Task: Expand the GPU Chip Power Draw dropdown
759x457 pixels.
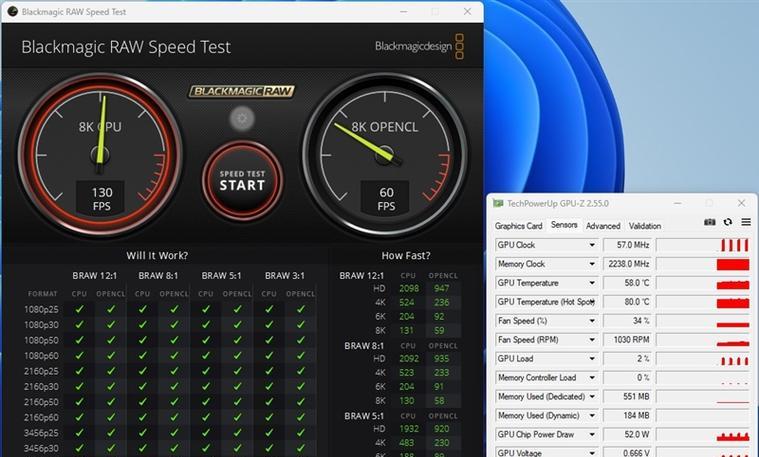Action: click(x=592, y=435)
